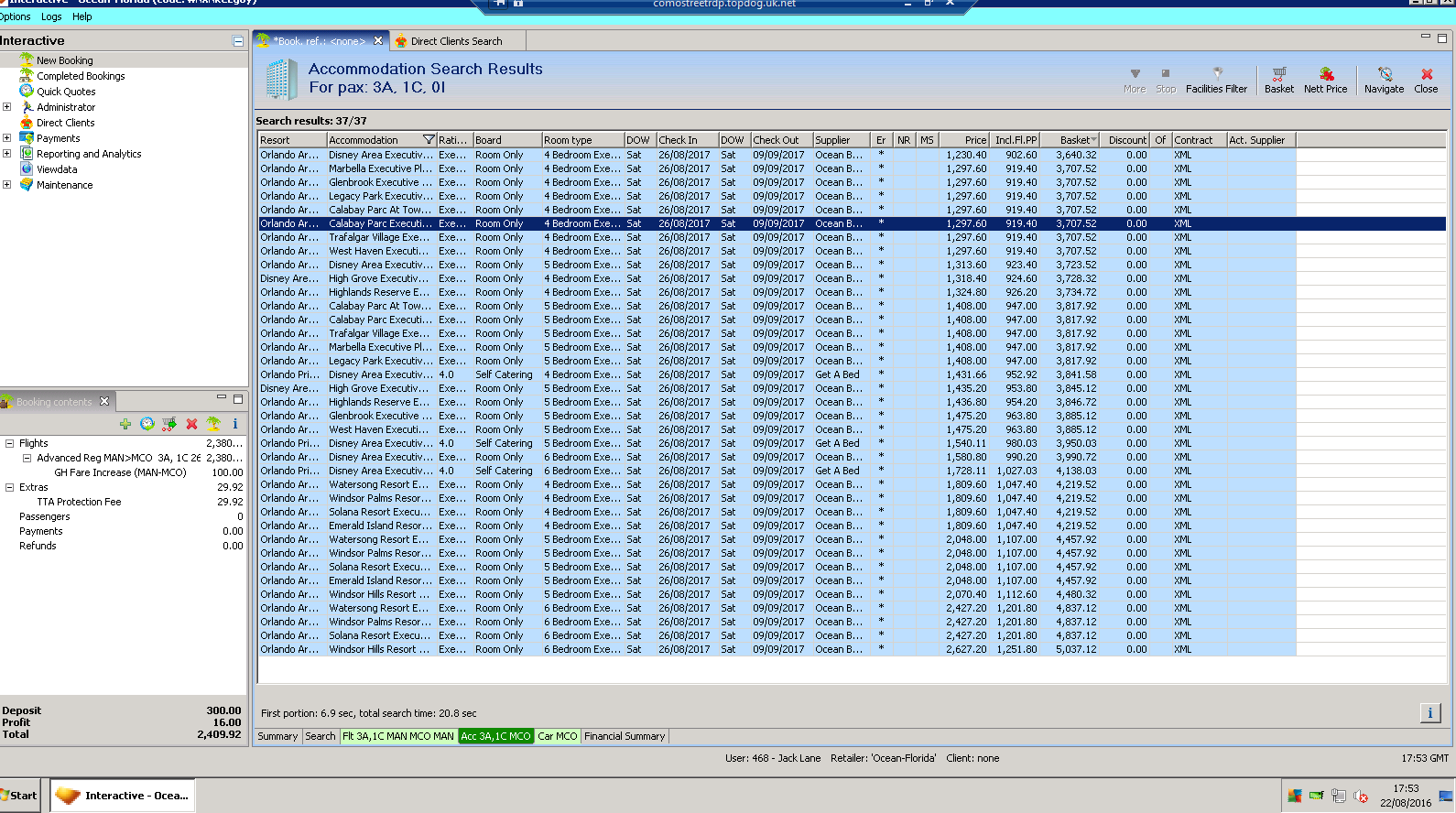Image resolution: width=1456 pixels, height=813 pixels.
Task: Click the Windows Start button
Action: click(20, 796)
